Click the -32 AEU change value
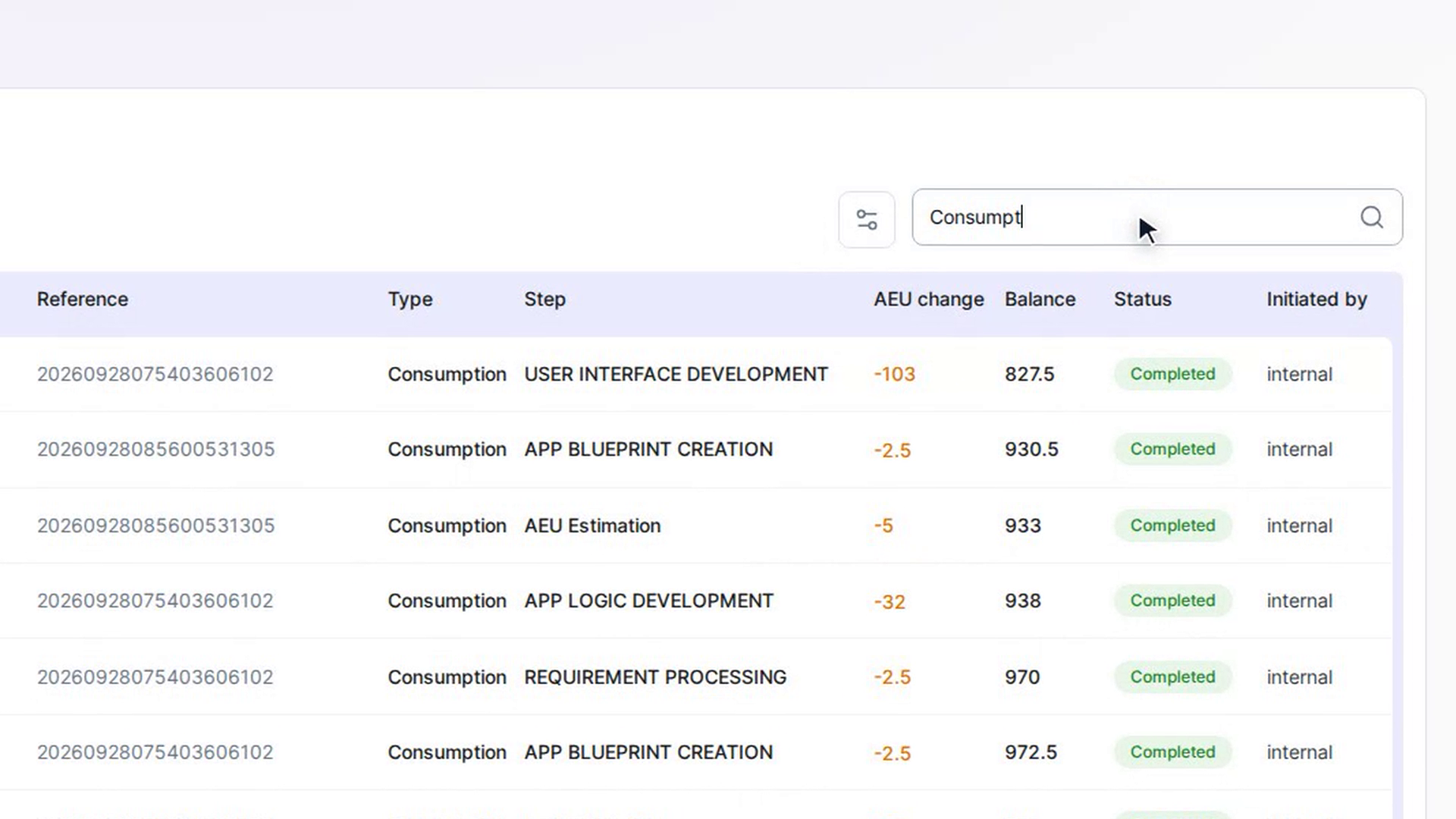The image size is (1456, 819). coord(890,602)
